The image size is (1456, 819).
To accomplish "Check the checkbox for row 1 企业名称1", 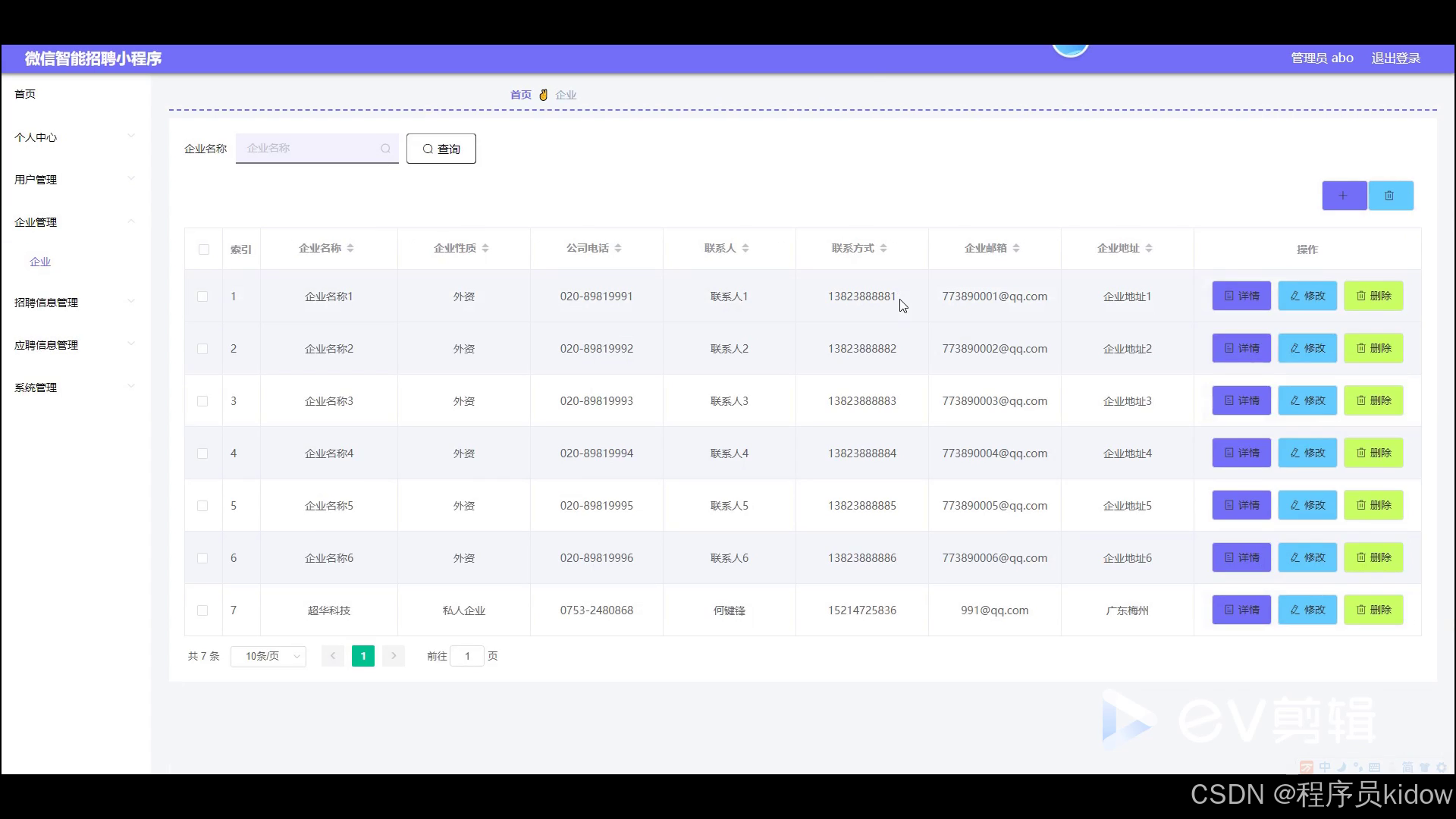I will tap(202, 297).
